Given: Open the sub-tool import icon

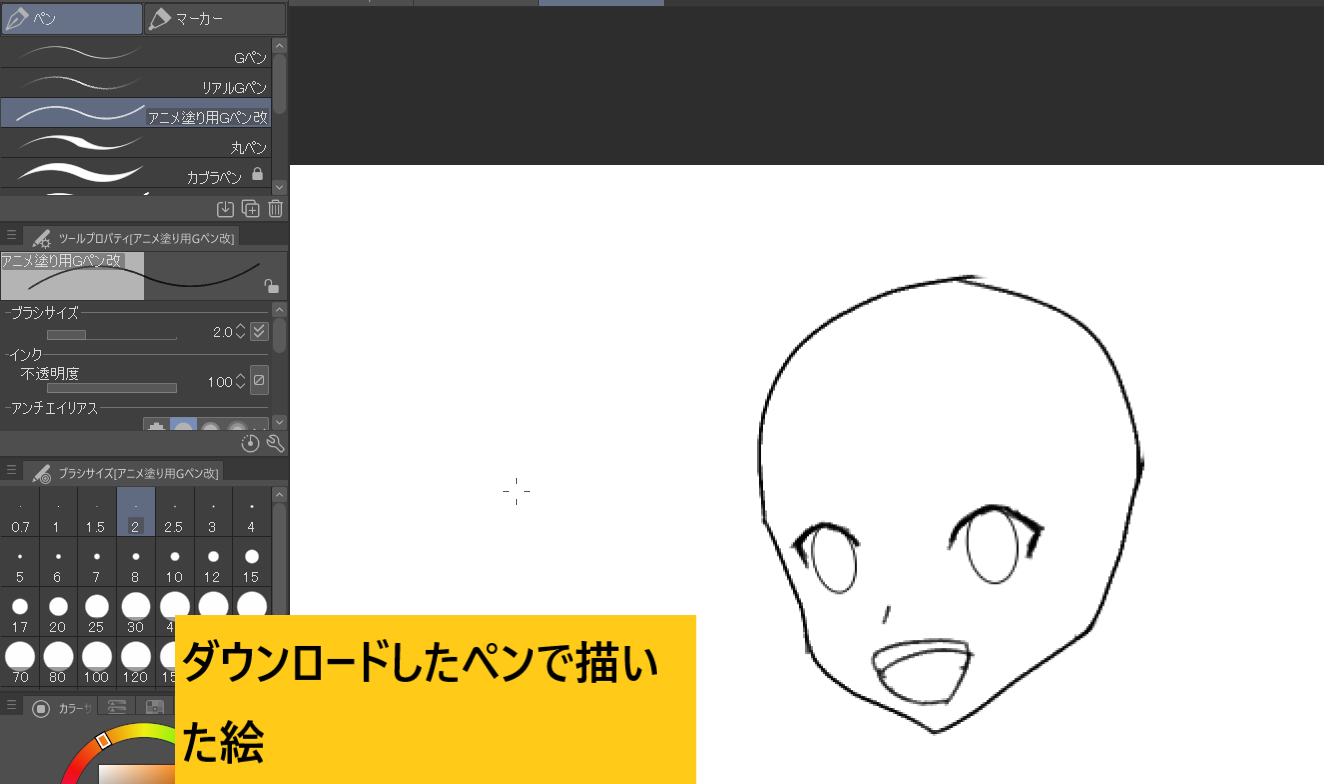Looking at the screenshot, I should tap(226, 208).
